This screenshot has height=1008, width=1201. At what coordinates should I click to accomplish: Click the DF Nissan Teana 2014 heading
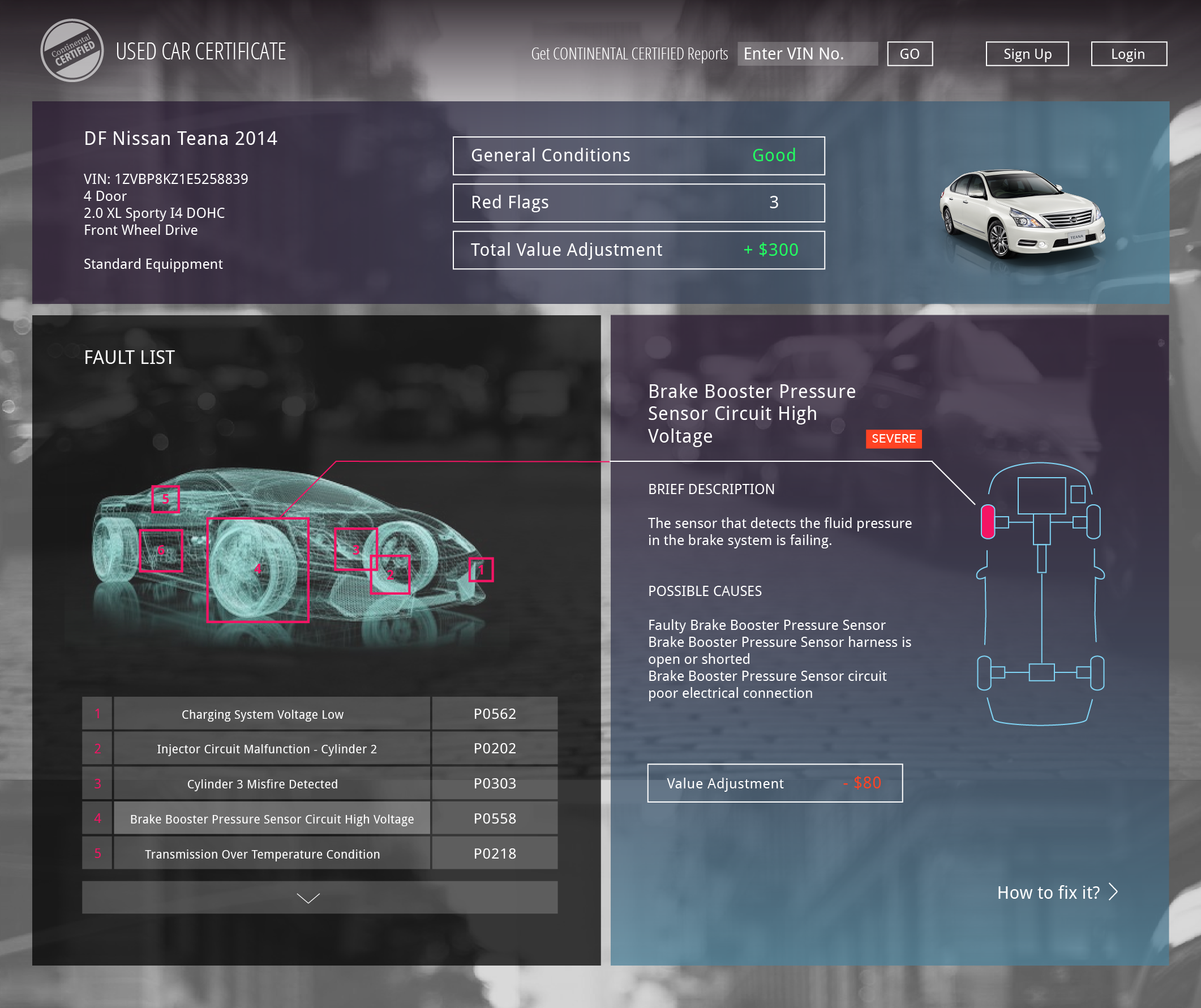pyautogui.click(x=180, y=138)
